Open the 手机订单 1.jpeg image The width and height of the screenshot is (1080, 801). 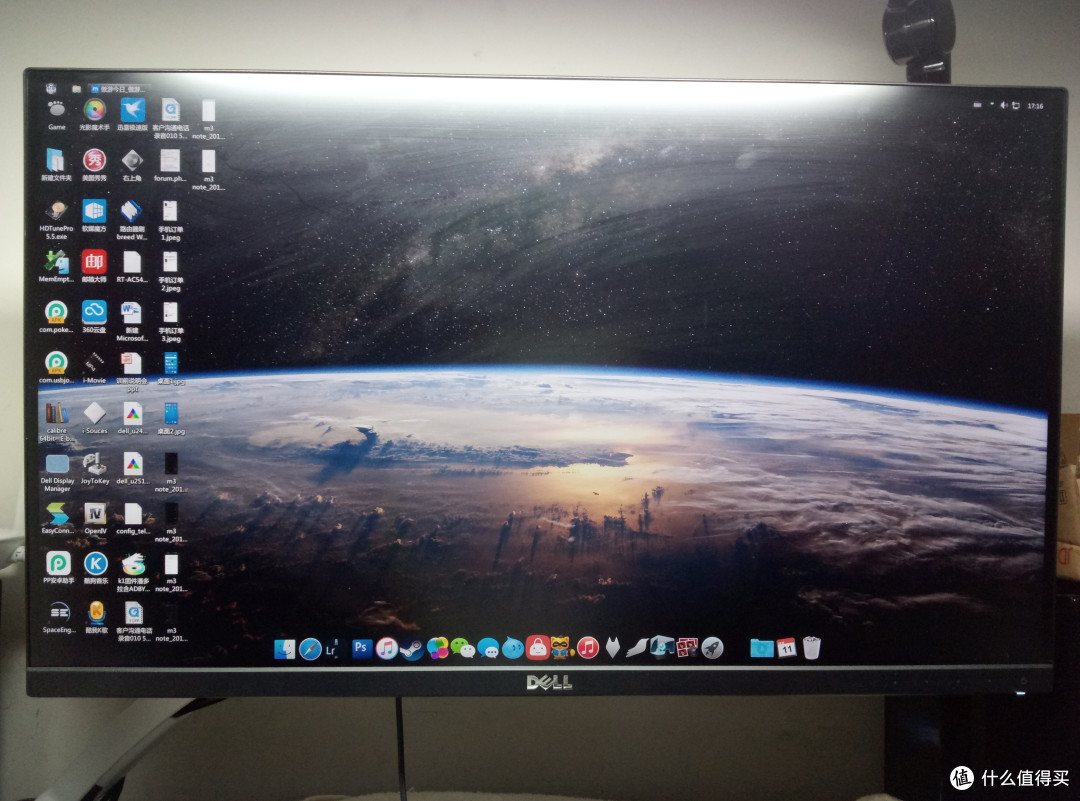pos(170,220)
